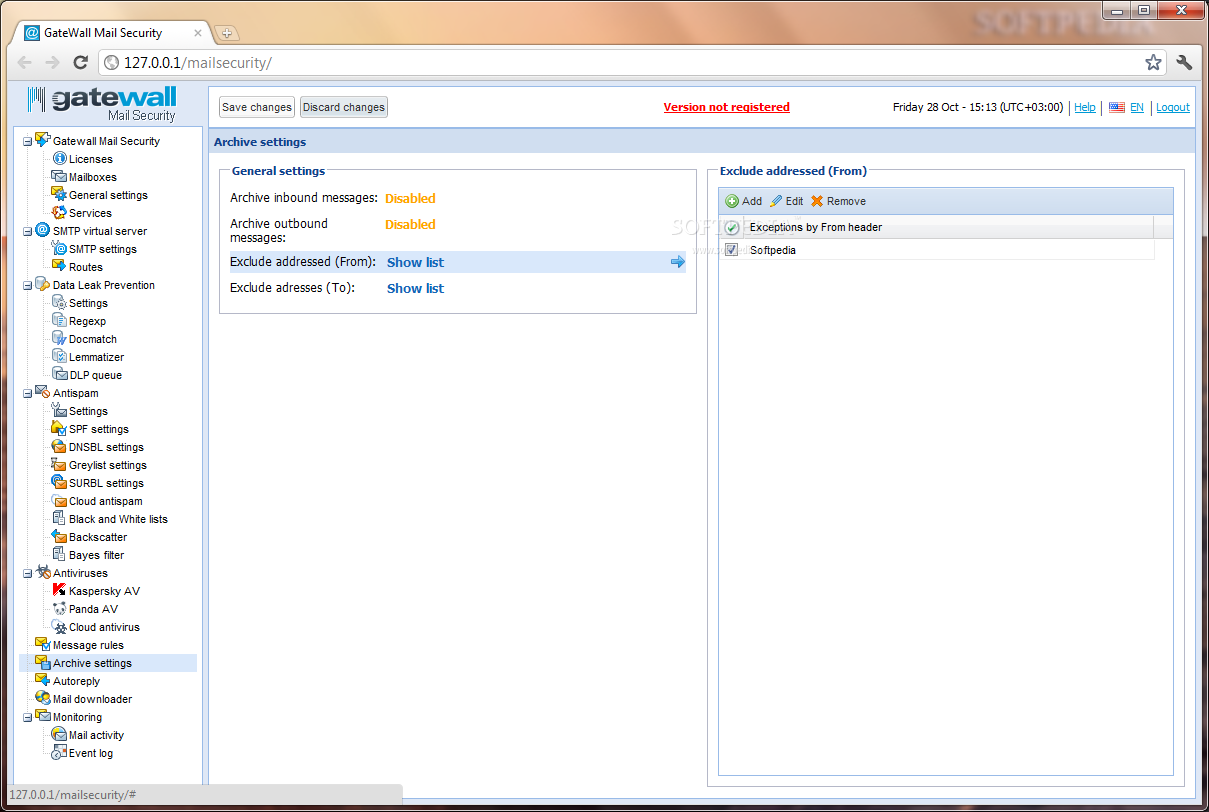
Task: Open Cloud antispam icon
Action: pyautogui.click(x=60, y=501)
